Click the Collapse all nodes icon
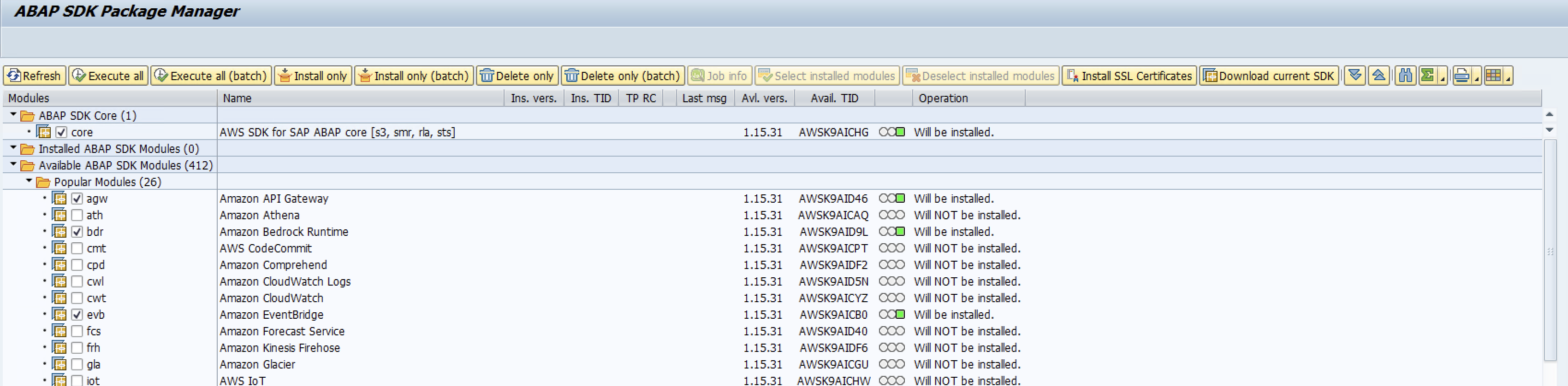1568x386 pixels. pyautogui.click(x=1379, y=76)
